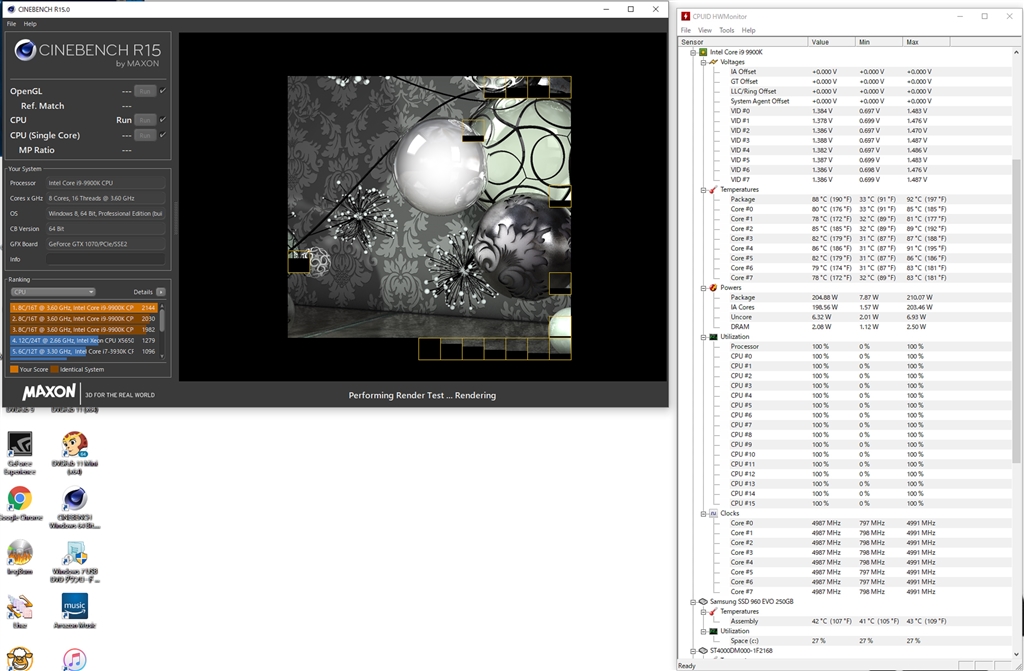Viewport: 1024px width, 671px height.
Task: Open Google Chrome desktop shortcut
Action: coord(20,504)
